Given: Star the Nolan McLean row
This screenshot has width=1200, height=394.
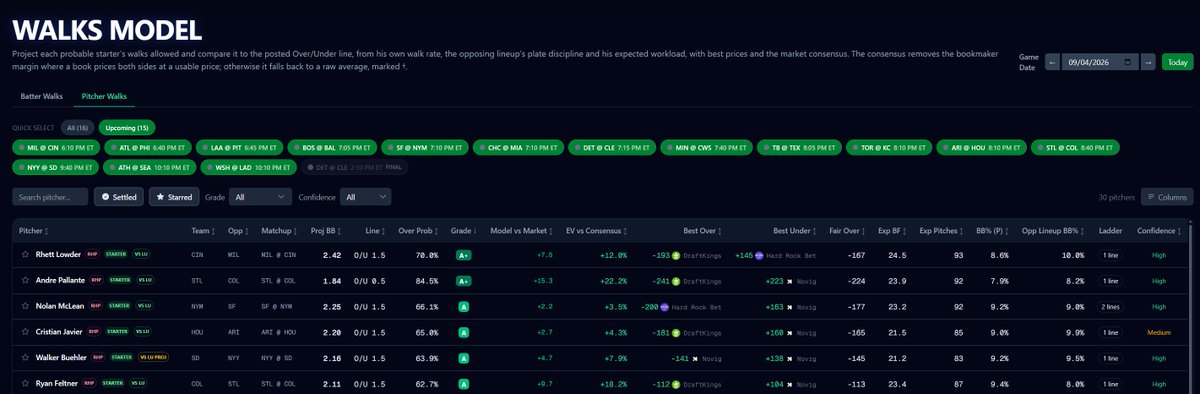Looking at the screenshot, I should pyautogui.click(x=25, y=306).
